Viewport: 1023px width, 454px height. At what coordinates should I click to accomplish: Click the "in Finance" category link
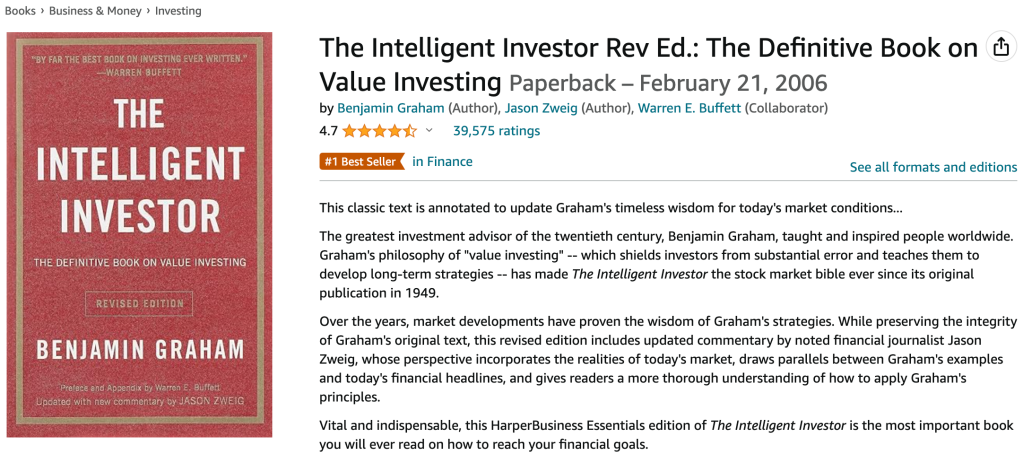point(442,162)
